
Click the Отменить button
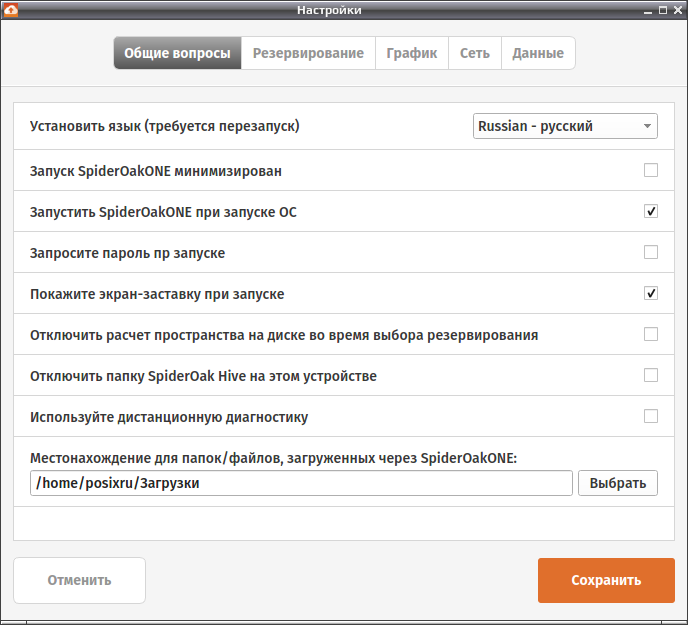pyautogui.click(x=79, y=580)
